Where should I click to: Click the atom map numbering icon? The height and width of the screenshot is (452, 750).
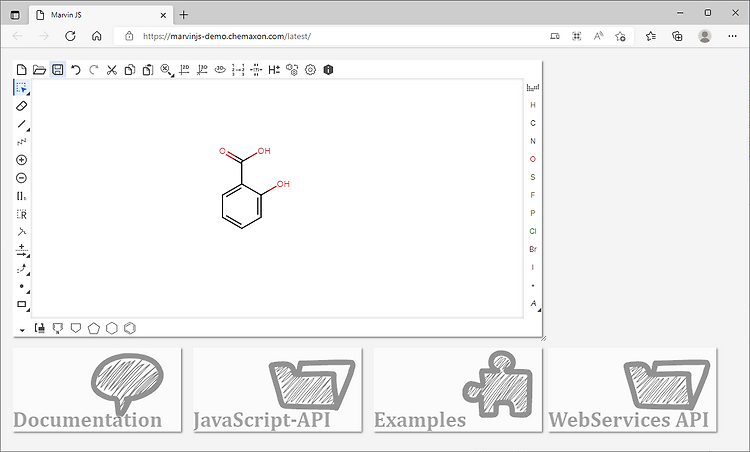pos(238,70)
